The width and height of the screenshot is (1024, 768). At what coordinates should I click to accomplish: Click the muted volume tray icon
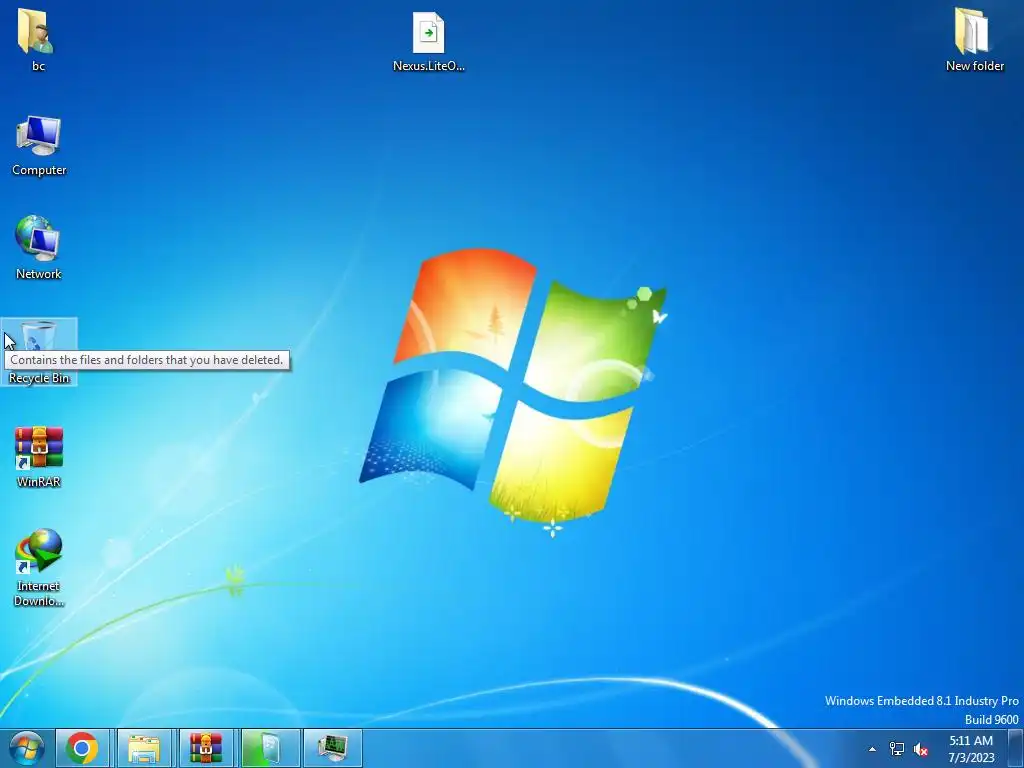click(921, 750)
